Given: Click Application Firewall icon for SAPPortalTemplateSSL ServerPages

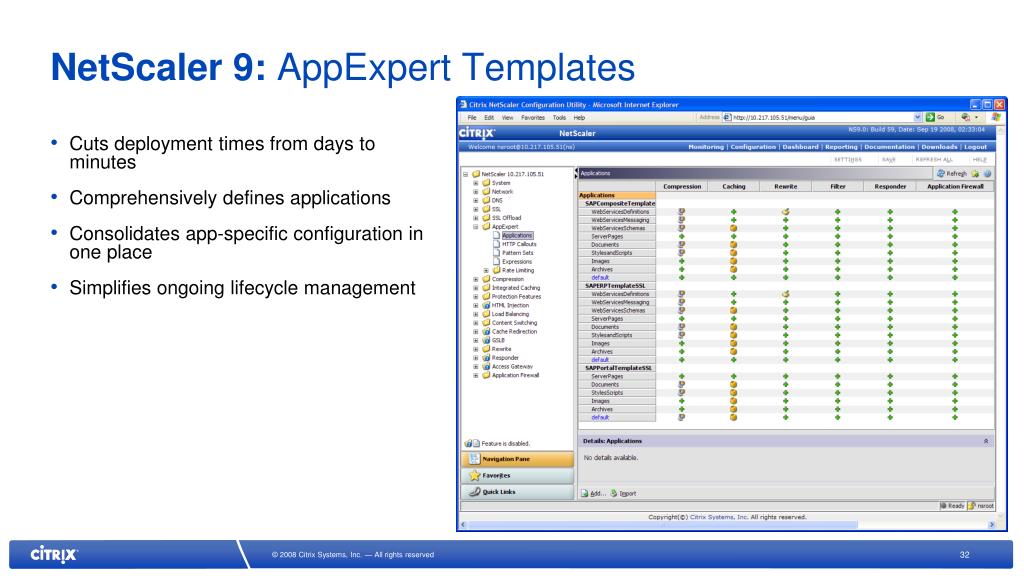Looking at the screenshot, I should pyautogui.click(x=955, y=376).
